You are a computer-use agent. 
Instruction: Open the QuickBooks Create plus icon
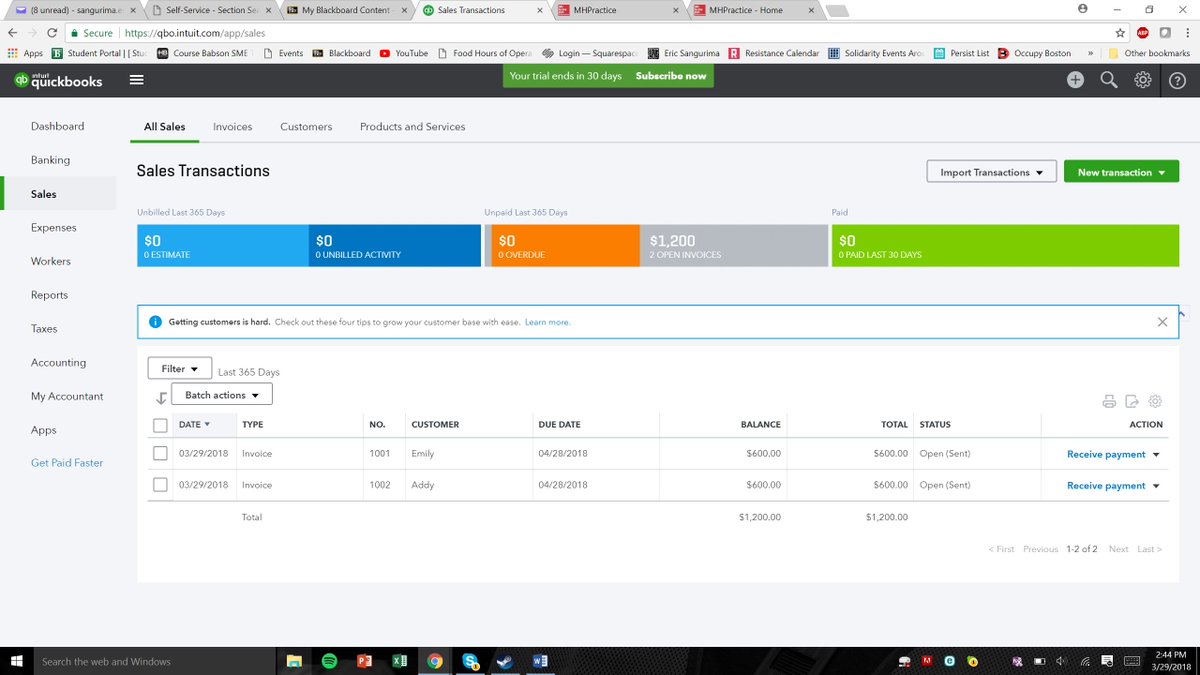pos(1075,80)
